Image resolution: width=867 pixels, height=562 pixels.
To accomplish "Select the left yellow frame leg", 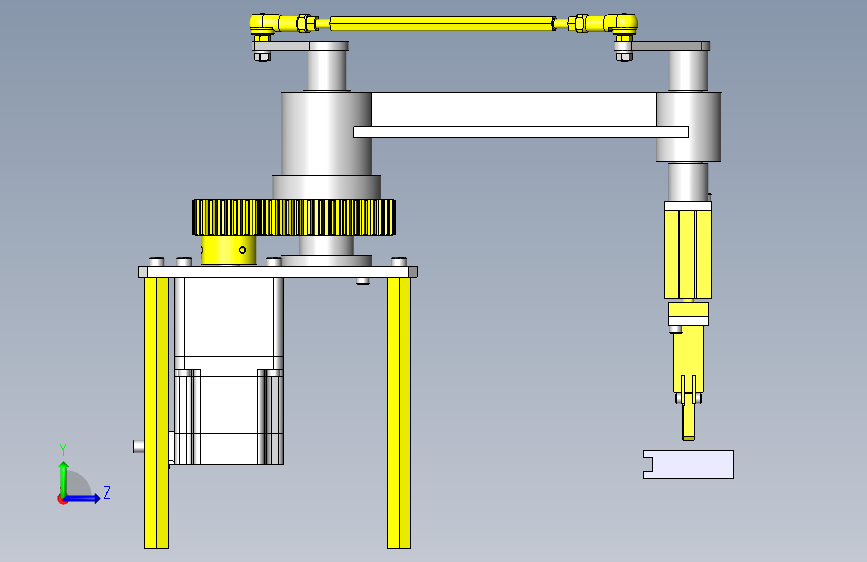I will point(156,413).
